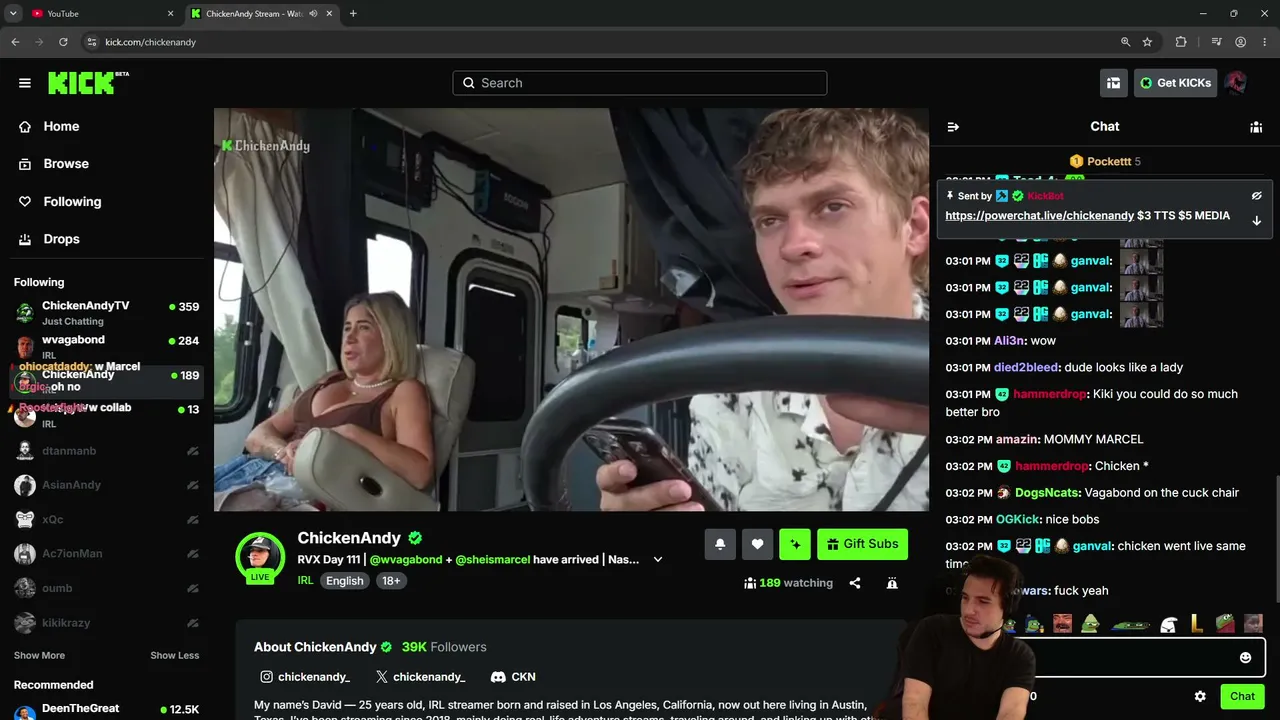Open the chickenandy_ X profile link

(x=420, y=677)
